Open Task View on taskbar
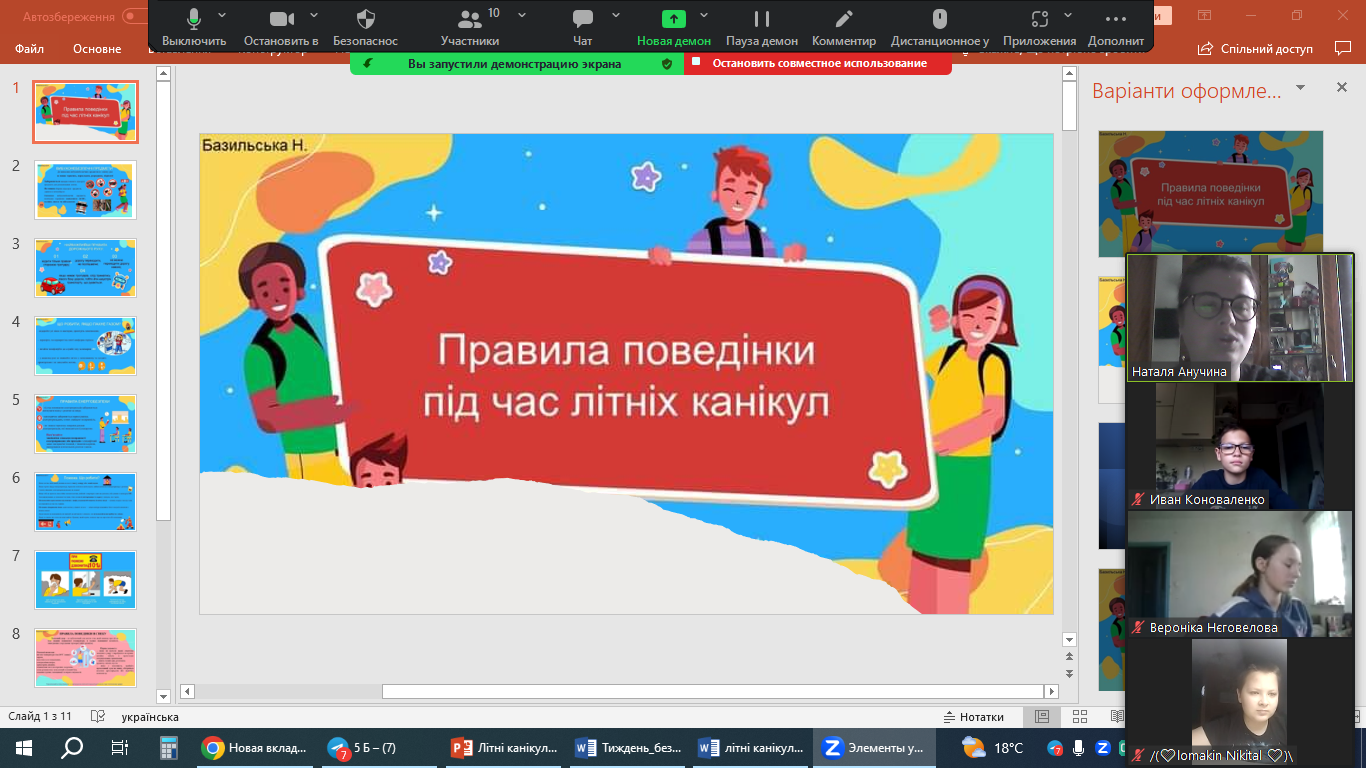 pyautogui.click(x=120, y=747)
